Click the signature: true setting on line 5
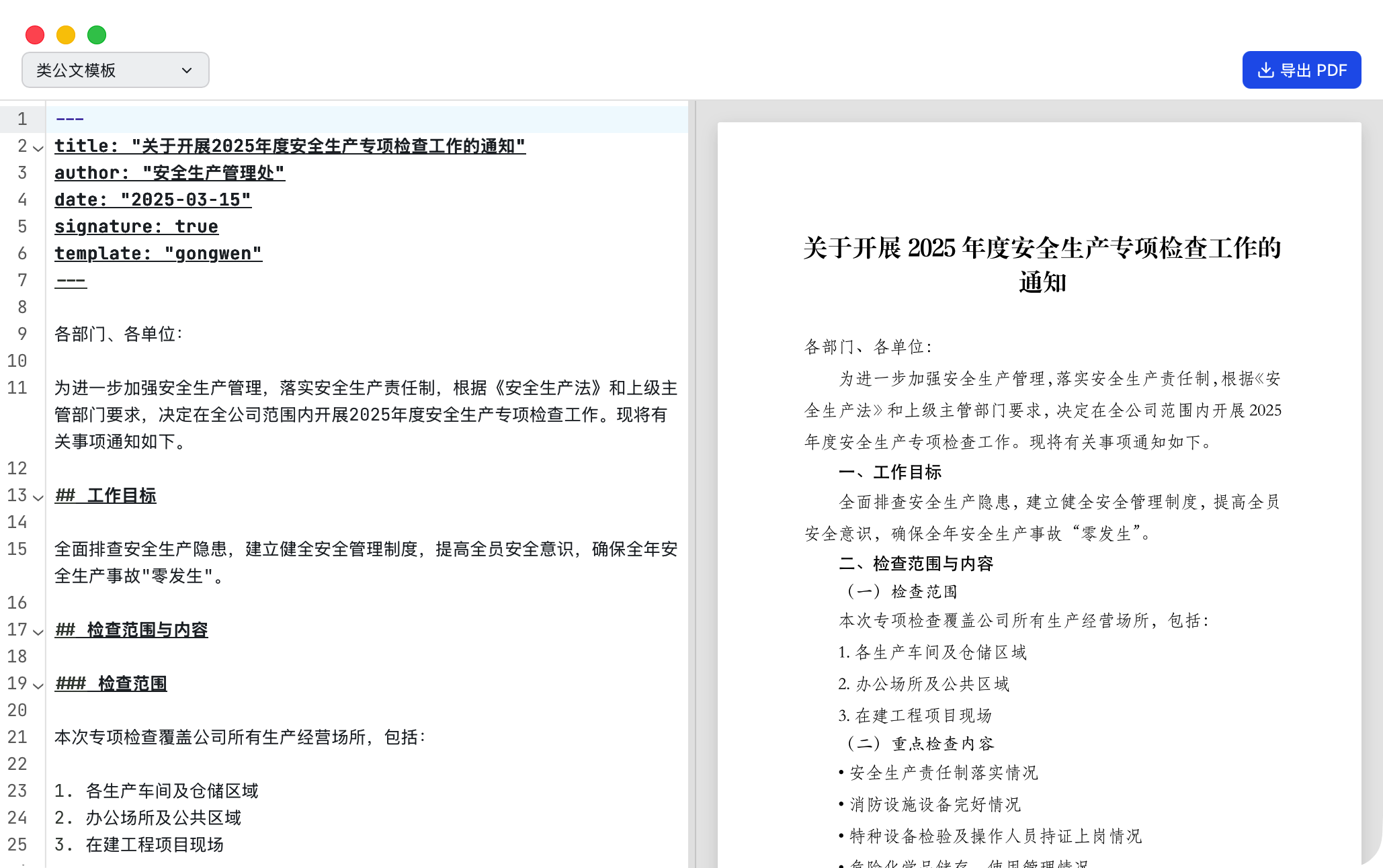The height and width of the screenshot is (868, 1383). pos(136,226)
